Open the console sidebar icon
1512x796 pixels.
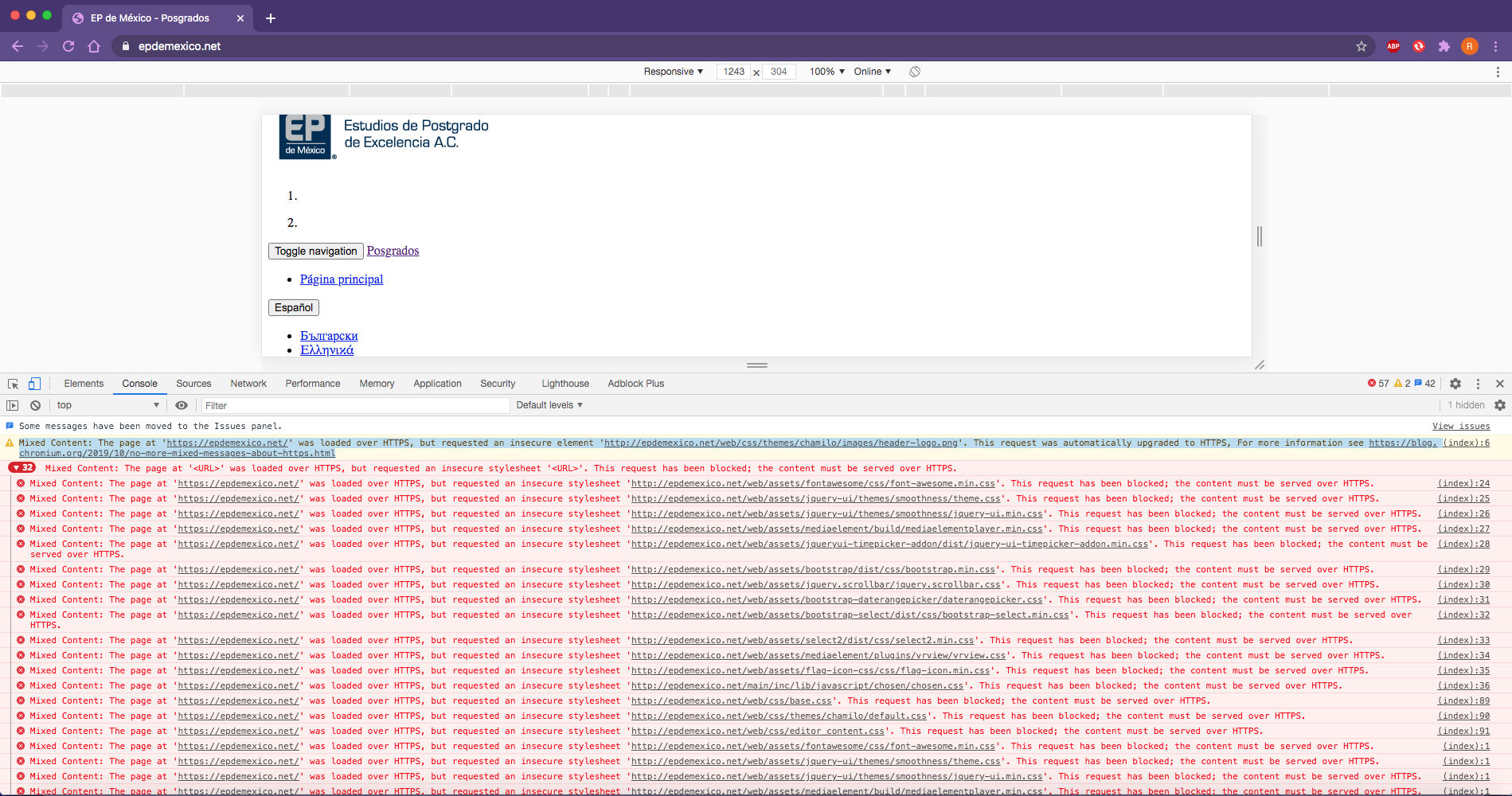coord(13,405)
